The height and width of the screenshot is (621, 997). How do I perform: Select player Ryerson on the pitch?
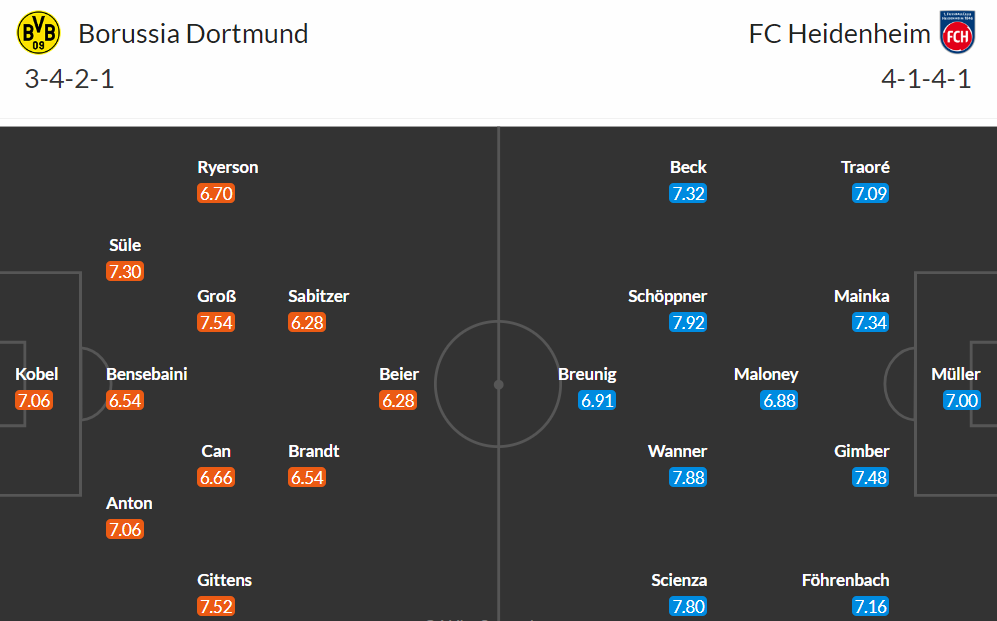[x=228, y=167]
